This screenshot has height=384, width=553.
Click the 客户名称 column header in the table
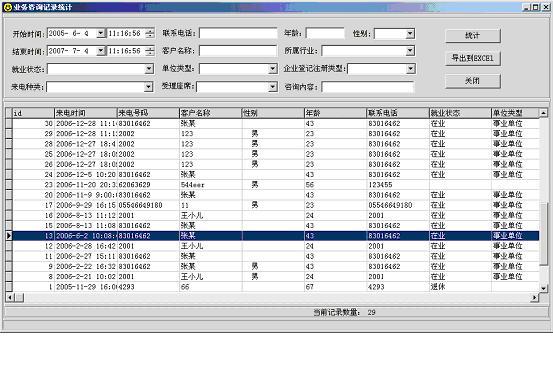211,113
